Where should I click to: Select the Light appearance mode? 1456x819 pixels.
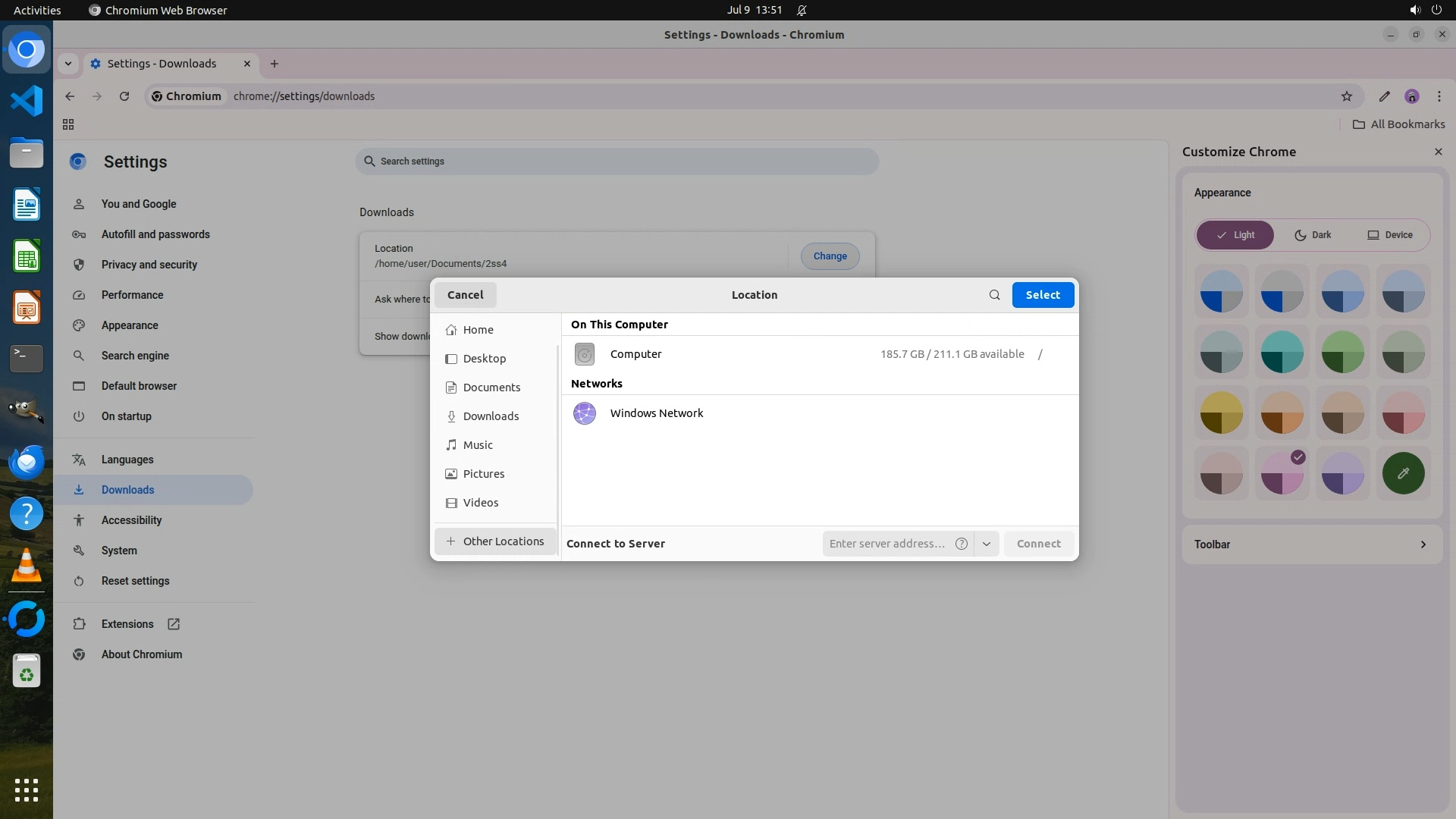click(x=1235, y=235)
